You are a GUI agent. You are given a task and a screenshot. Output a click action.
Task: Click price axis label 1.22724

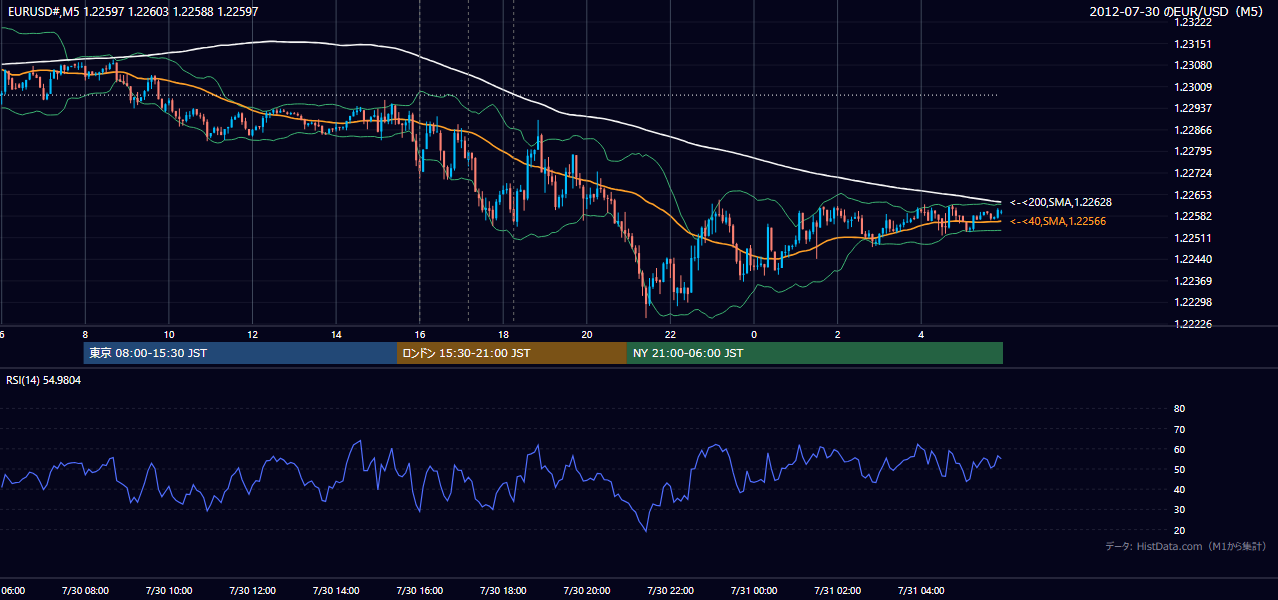pyautogui.click(x=1193, y=173)
